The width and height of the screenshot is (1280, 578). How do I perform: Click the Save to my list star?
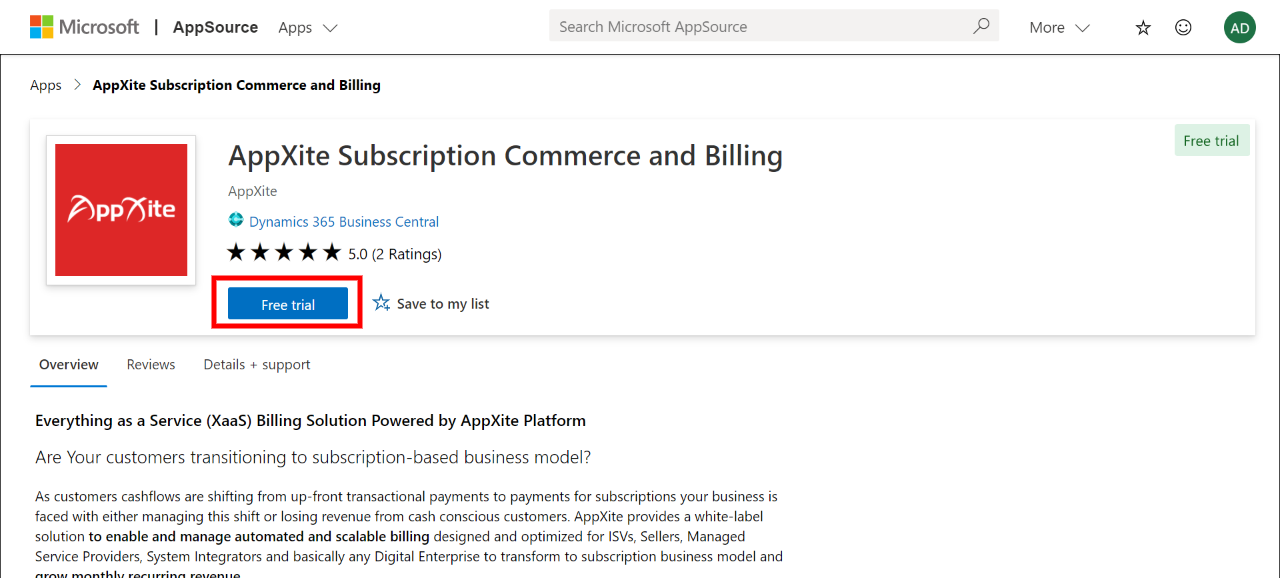[381, 302]
